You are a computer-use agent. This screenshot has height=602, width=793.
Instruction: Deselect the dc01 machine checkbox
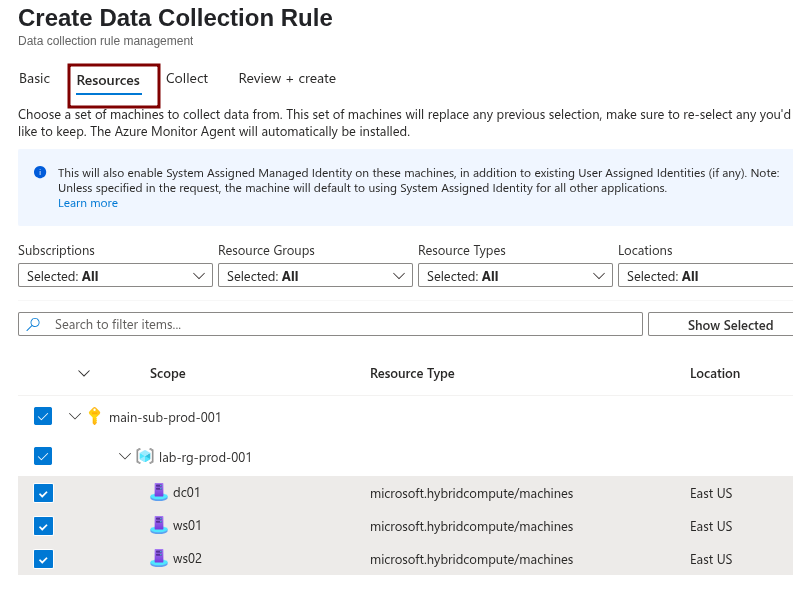click(43, 493)
